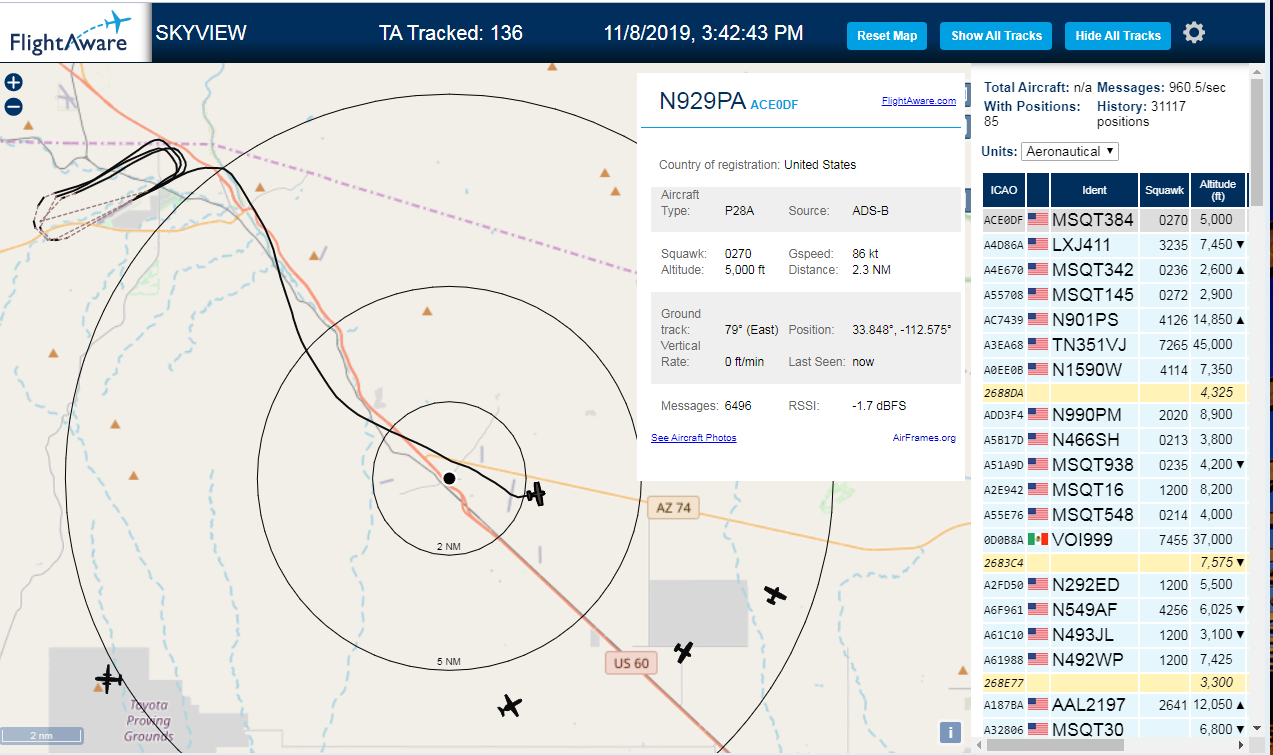Zoom in on the map with plus icon
Viewport: 1273px width, 755px height.
click(14, 83)
